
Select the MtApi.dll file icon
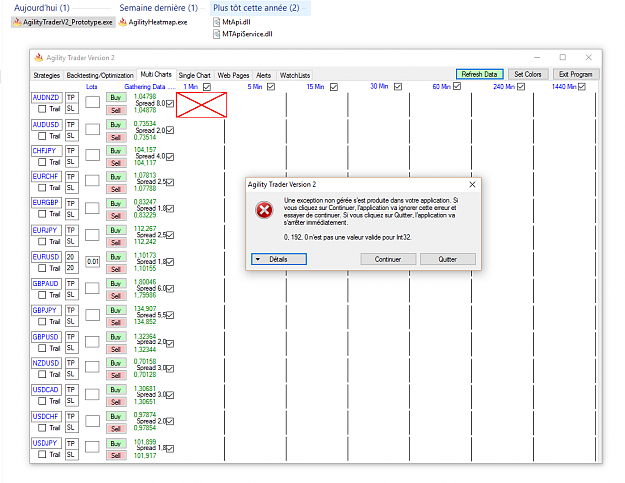216,22
